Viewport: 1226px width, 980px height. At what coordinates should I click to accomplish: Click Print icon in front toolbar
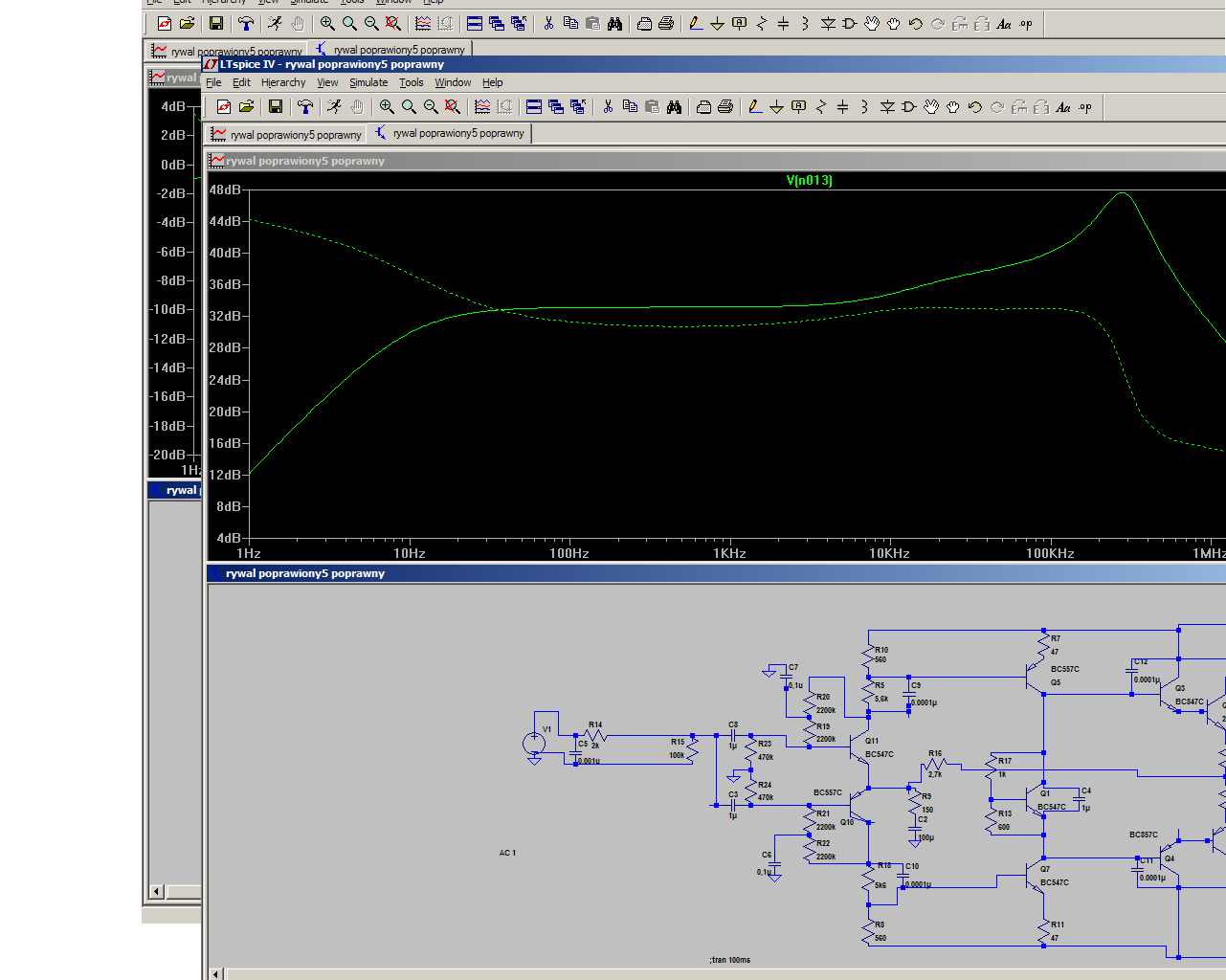point(725,107)
